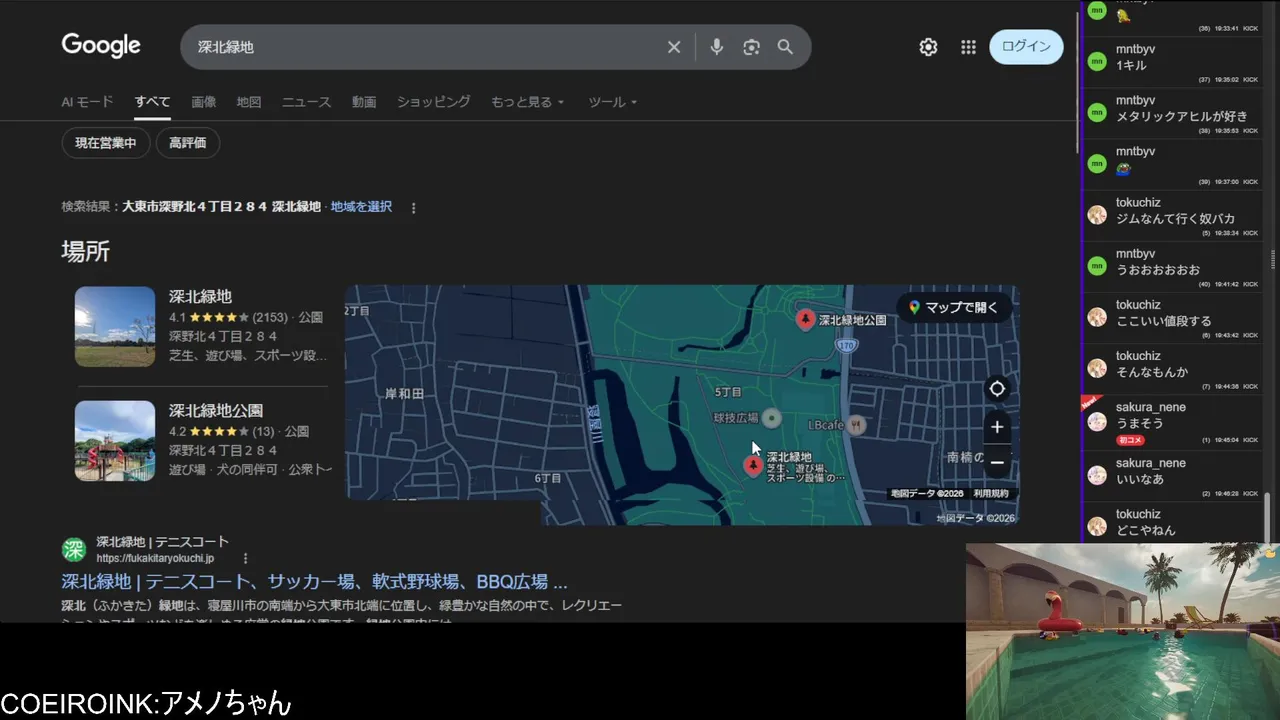Image resolution: width=1280 pixels, height=720 pixels.
Task: Open the 深北緑地 park photo thumbnail
Action: 115,327
